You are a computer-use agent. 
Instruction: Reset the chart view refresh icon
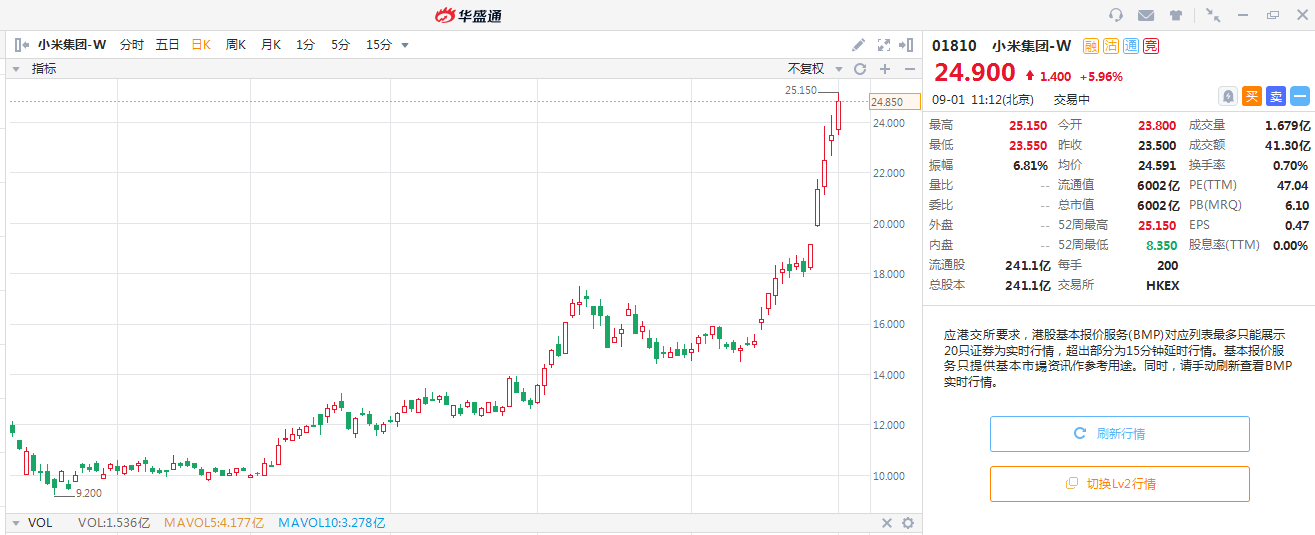pyautogui.click(x=860, y=69)
